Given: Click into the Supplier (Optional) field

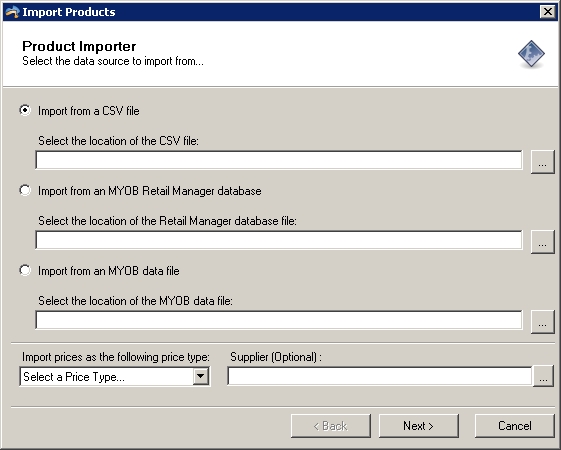Looking at the screenshot, I should (x=380, y=376).
